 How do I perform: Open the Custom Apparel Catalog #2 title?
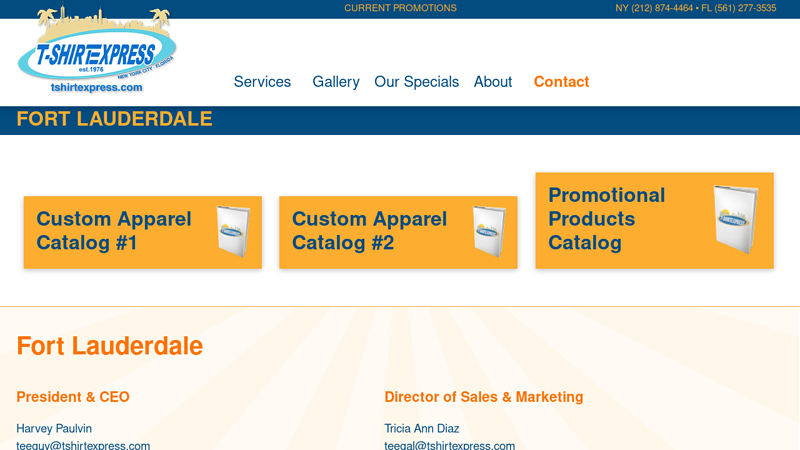[x=369, y=231]
